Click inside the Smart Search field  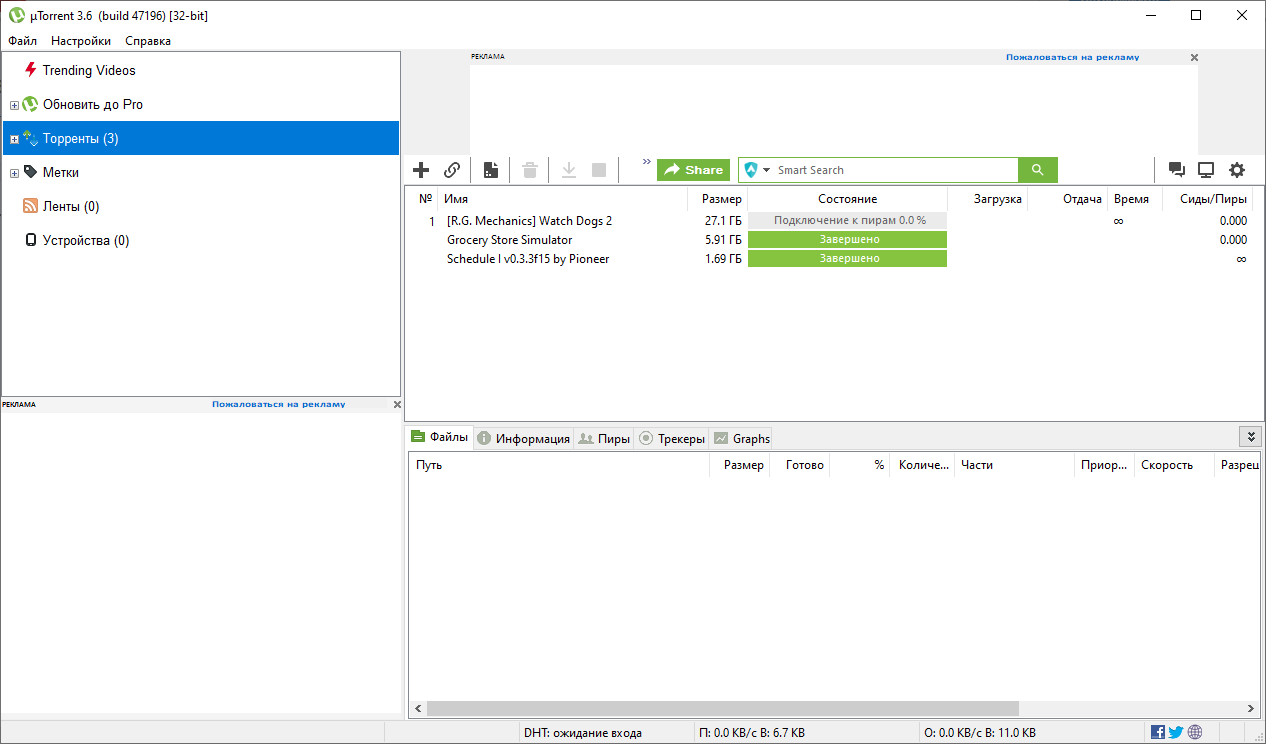tap(895, 170)
